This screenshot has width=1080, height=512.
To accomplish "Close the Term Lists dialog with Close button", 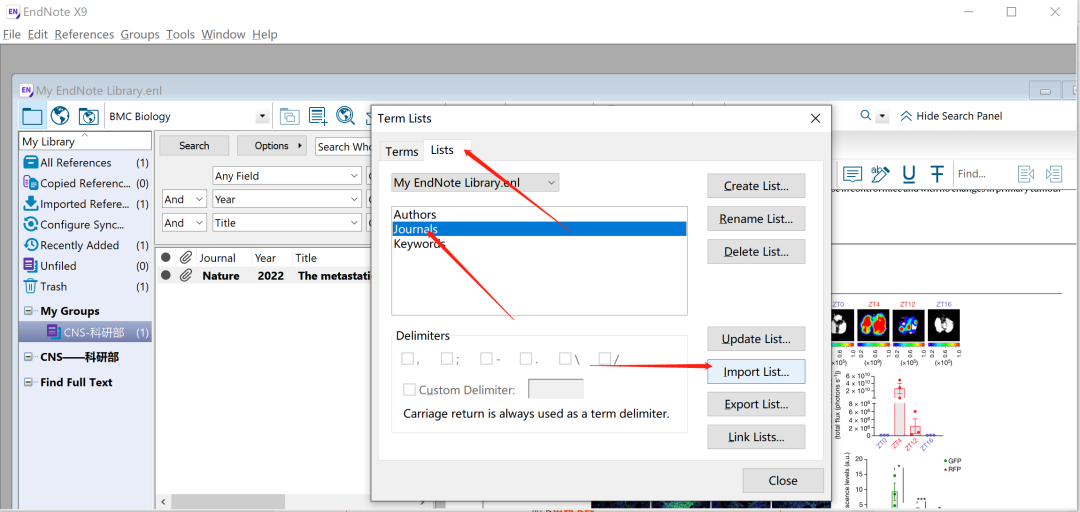I will [x=783, y=480].
